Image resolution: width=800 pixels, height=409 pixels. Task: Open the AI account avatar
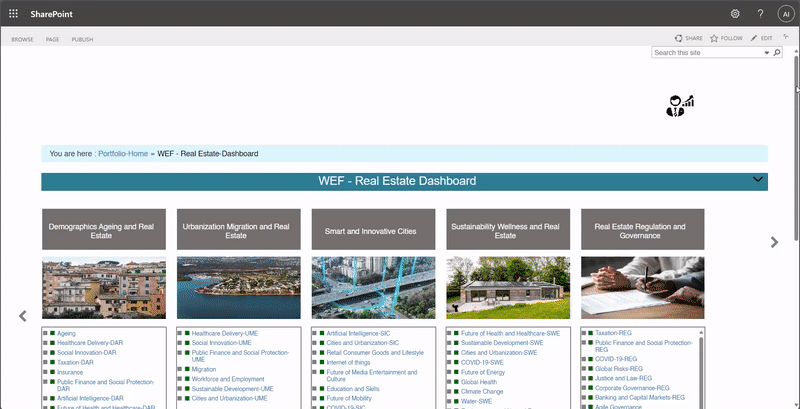786,14
